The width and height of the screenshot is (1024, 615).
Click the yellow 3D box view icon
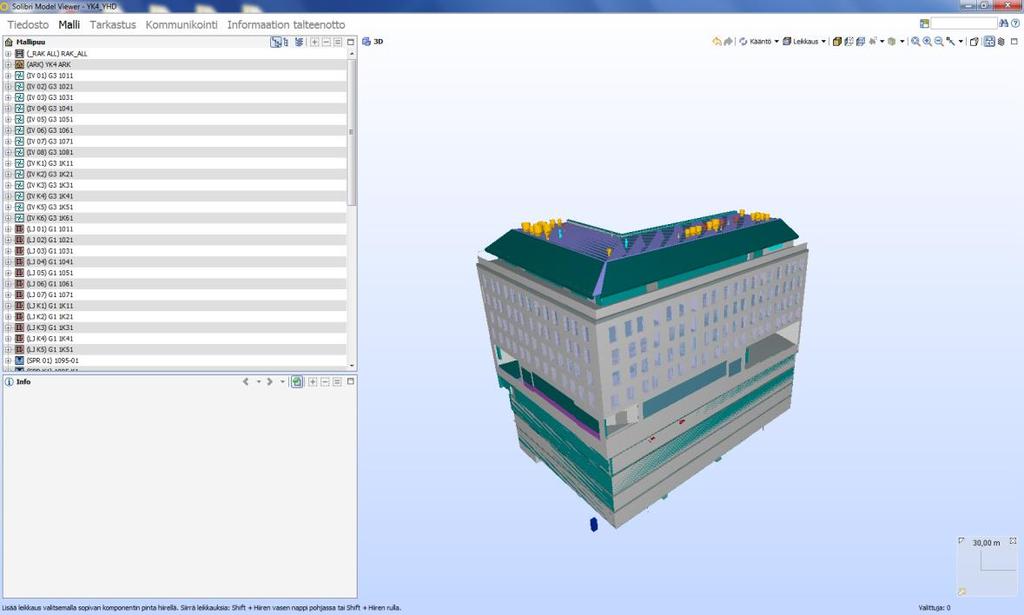point(837,41)
